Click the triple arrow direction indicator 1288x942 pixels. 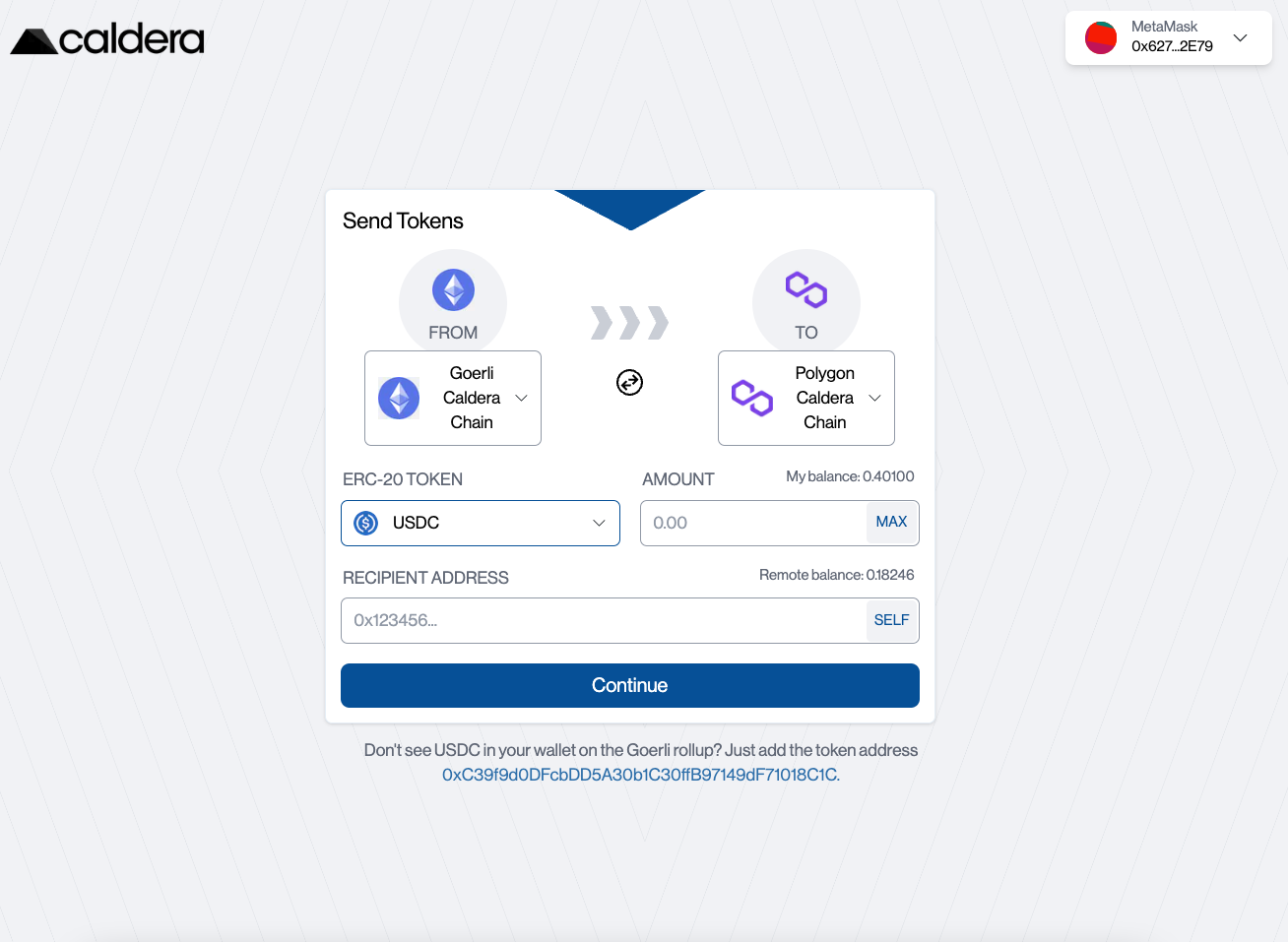pyautogui.click(x=630, y=322)
